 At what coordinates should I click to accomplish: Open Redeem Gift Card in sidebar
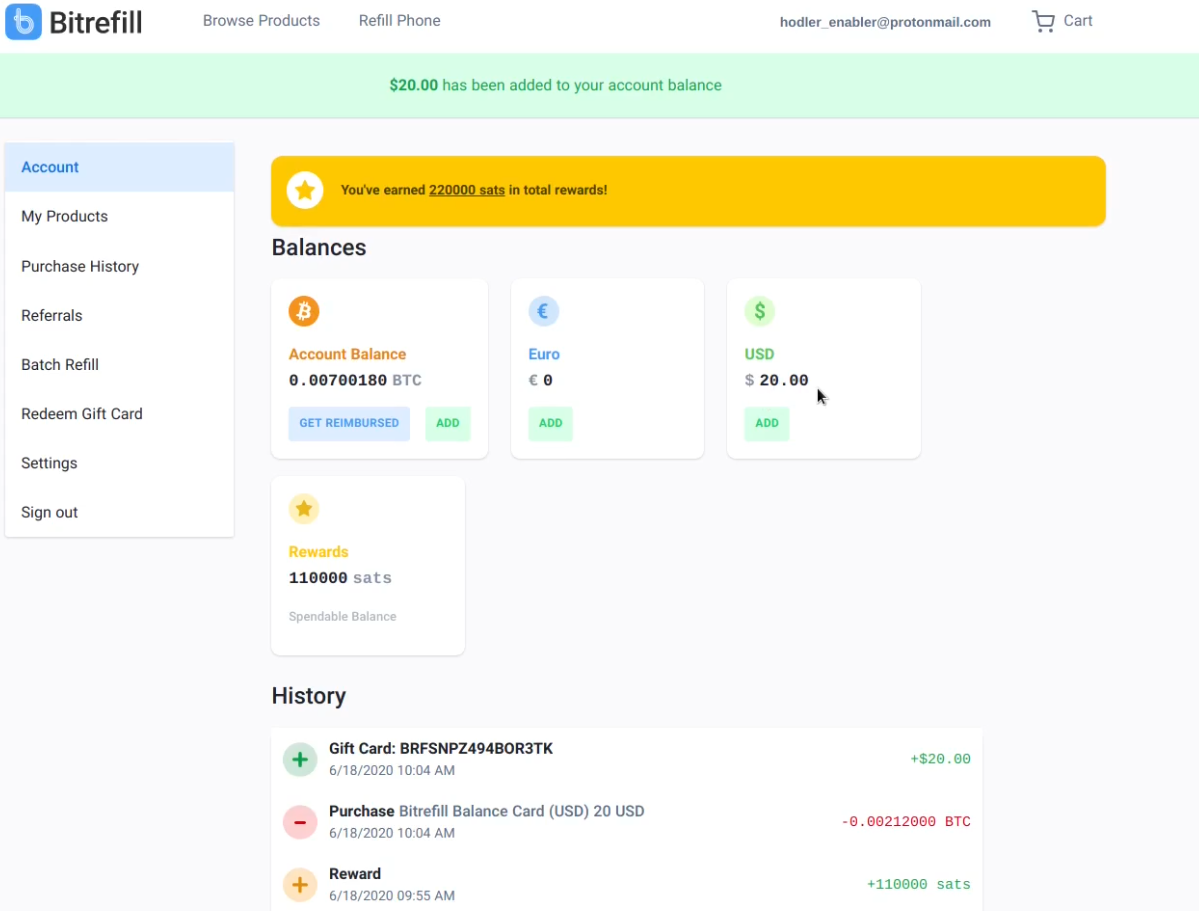(119, 414)
